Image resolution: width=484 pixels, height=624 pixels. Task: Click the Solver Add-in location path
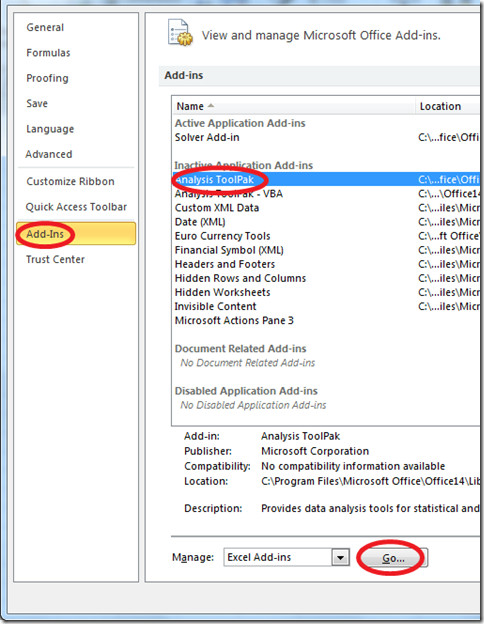click(449, 137)
